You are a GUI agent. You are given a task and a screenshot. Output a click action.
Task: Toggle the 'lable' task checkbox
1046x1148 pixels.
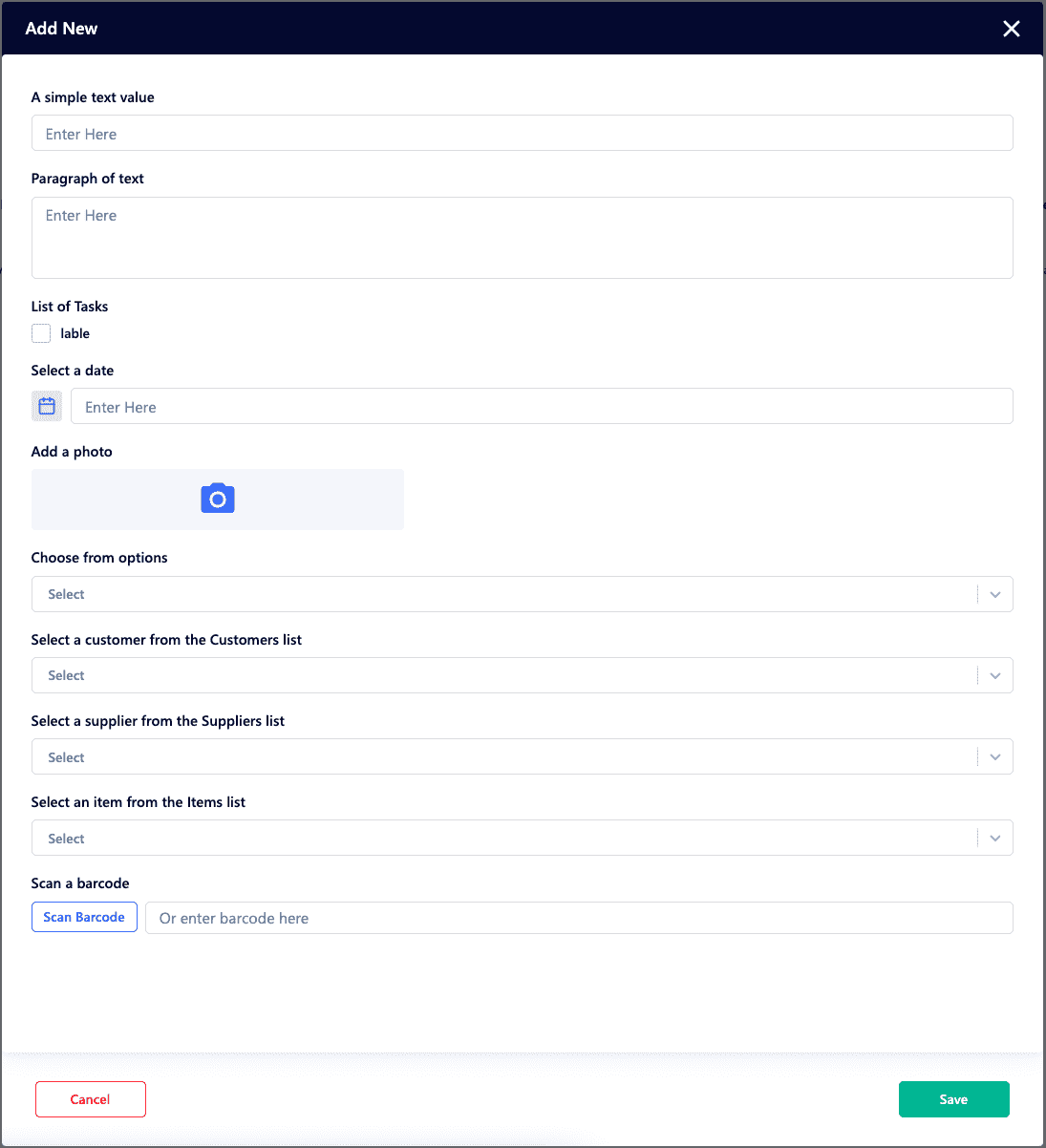[x=41, y=333]
